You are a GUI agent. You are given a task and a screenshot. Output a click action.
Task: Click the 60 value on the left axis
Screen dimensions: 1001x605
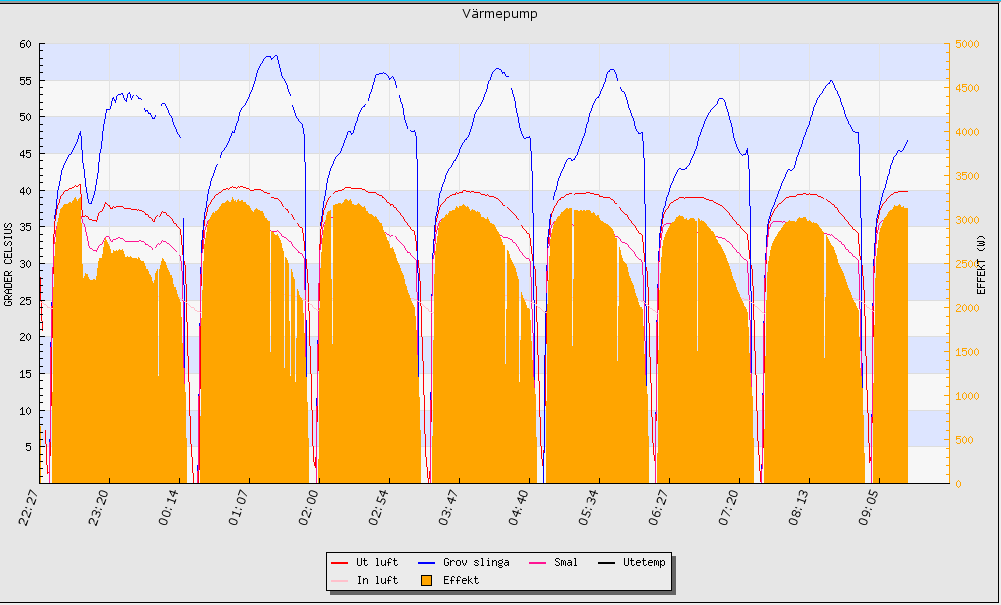click(25, 44)
